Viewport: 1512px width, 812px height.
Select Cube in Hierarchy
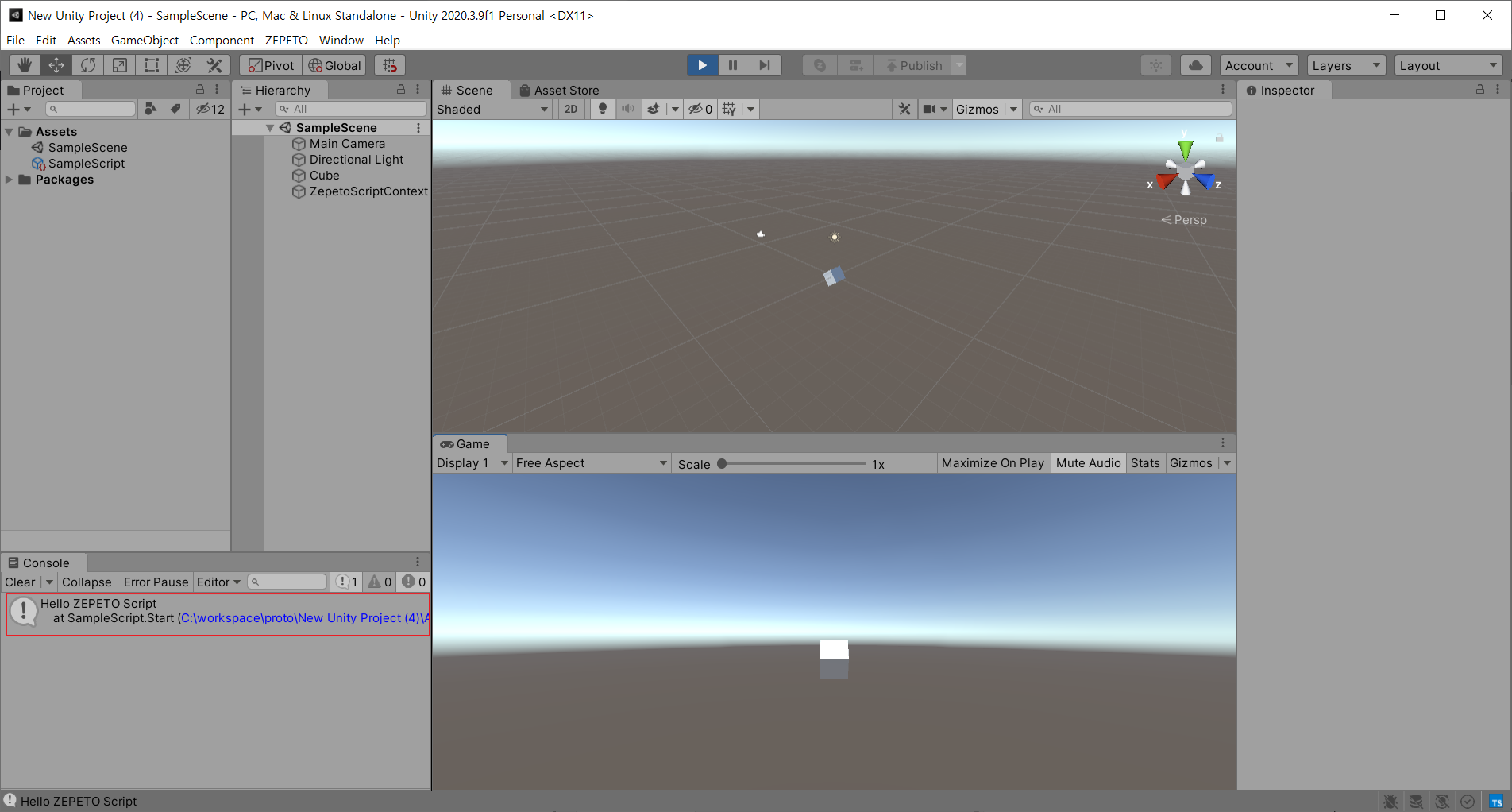pos(316,176)
